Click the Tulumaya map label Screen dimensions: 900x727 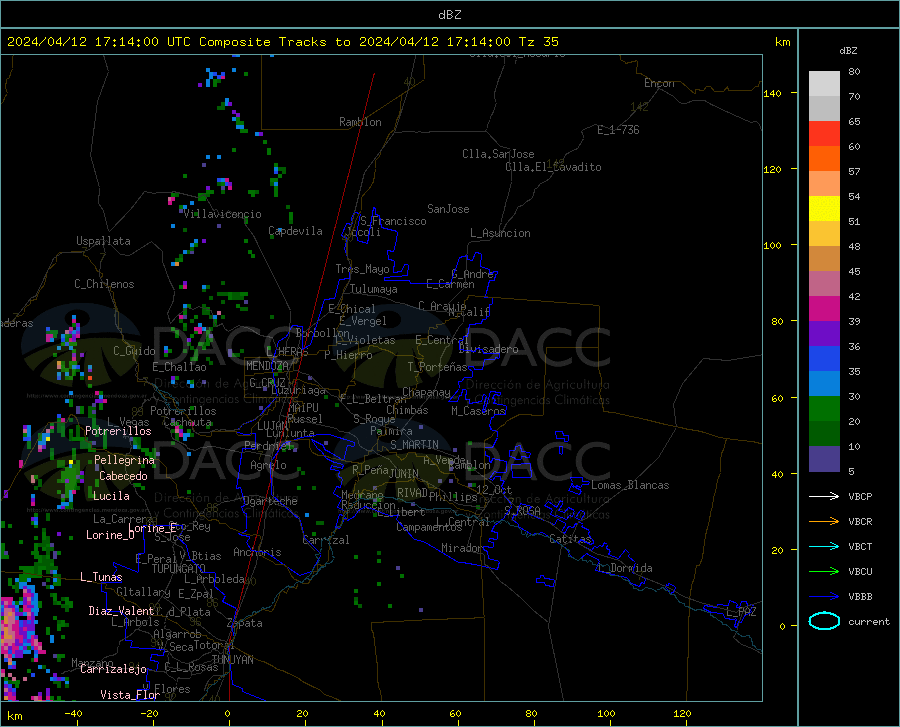pos(374,289)
